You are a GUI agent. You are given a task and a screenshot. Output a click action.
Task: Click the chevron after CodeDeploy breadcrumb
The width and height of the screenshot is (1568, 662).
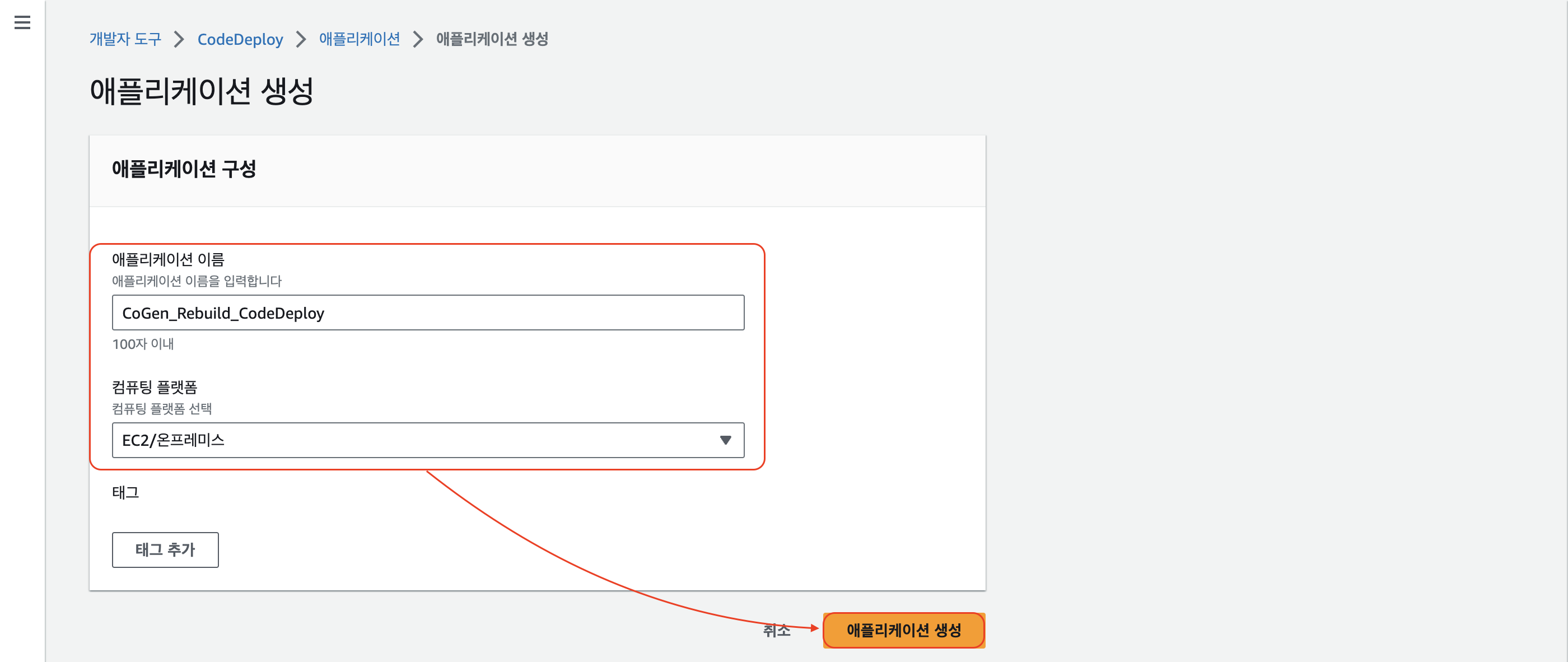point(301,40)
